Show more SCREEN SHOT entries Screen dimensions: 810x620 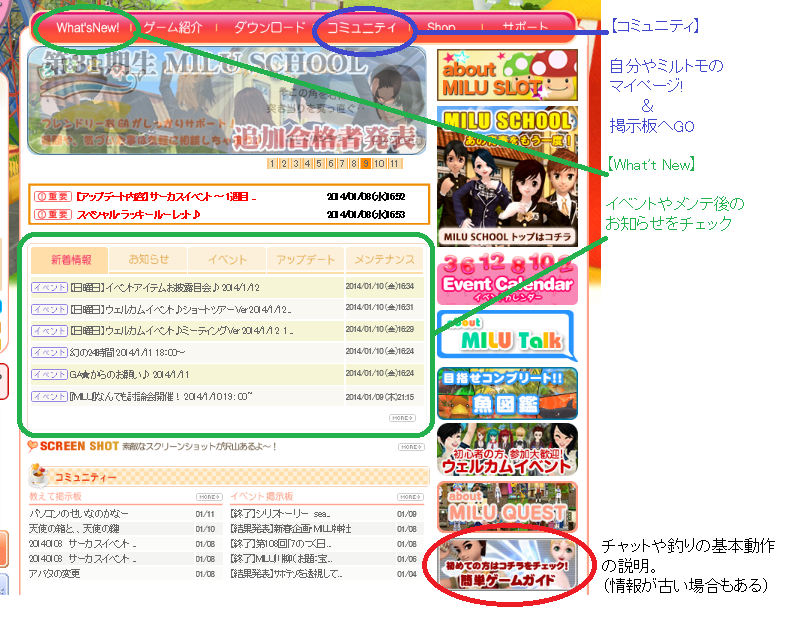click(410, 447)
